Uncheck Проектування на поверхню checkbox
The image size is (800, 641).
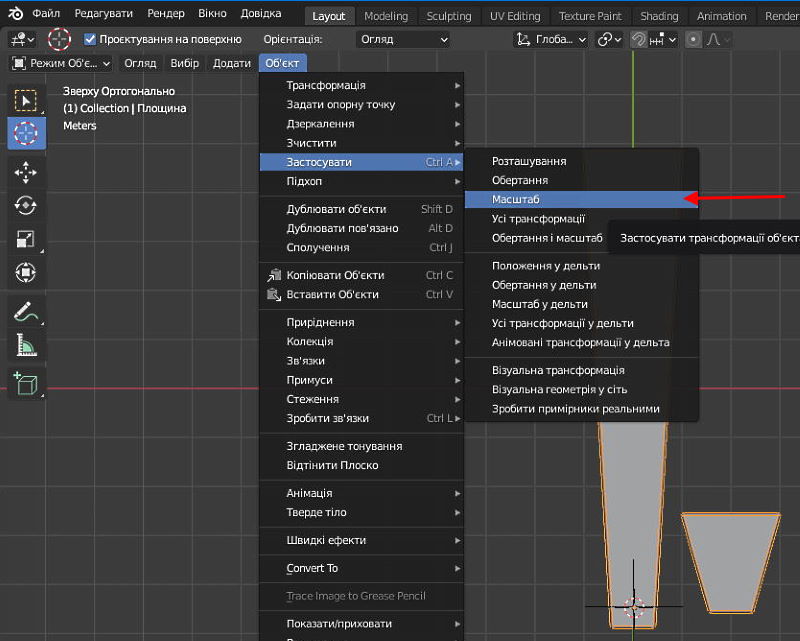point(90,39)
